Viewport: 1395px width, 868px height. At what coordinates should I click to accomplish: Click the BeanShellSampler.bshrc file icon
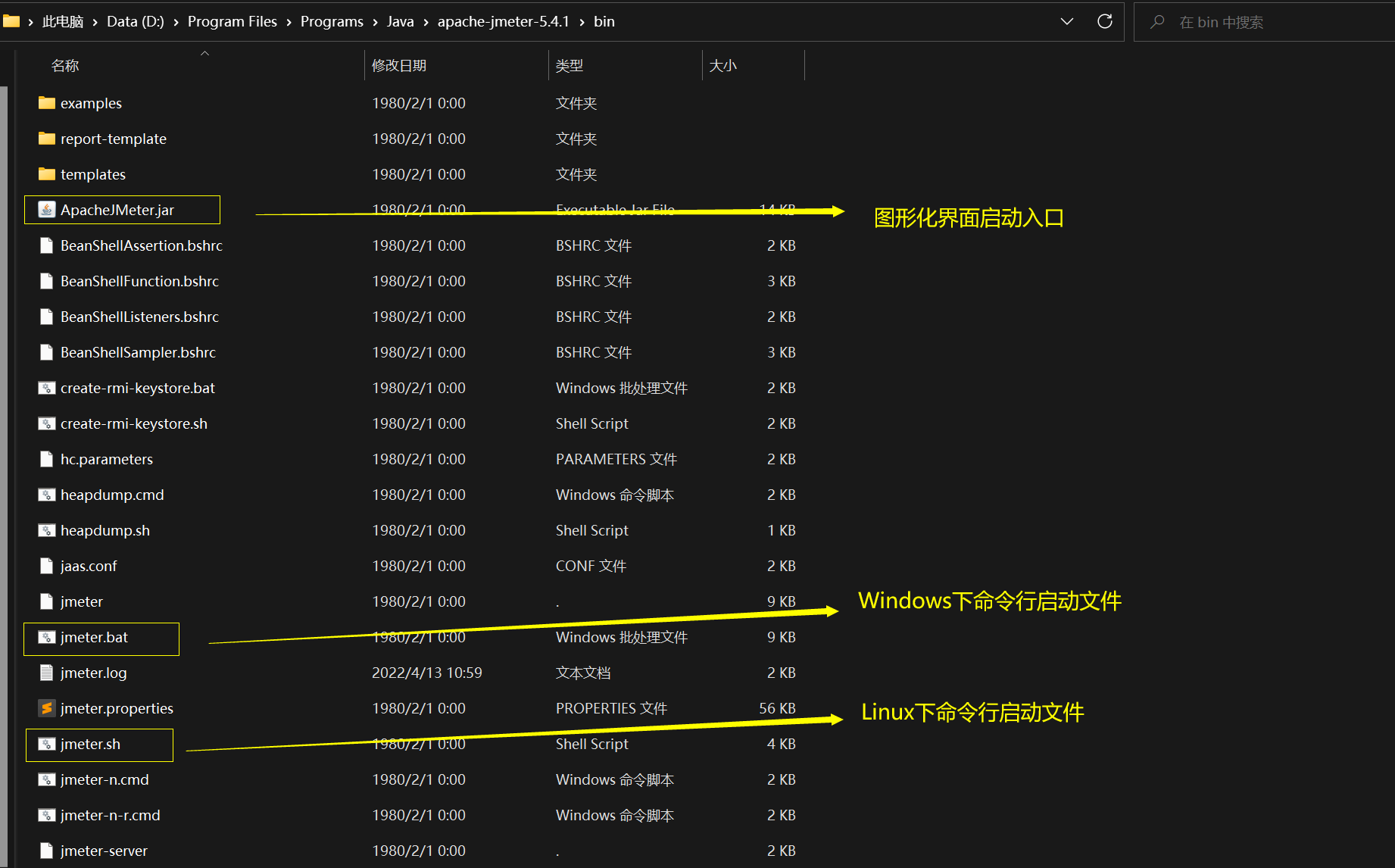click(x=47, y=352)
